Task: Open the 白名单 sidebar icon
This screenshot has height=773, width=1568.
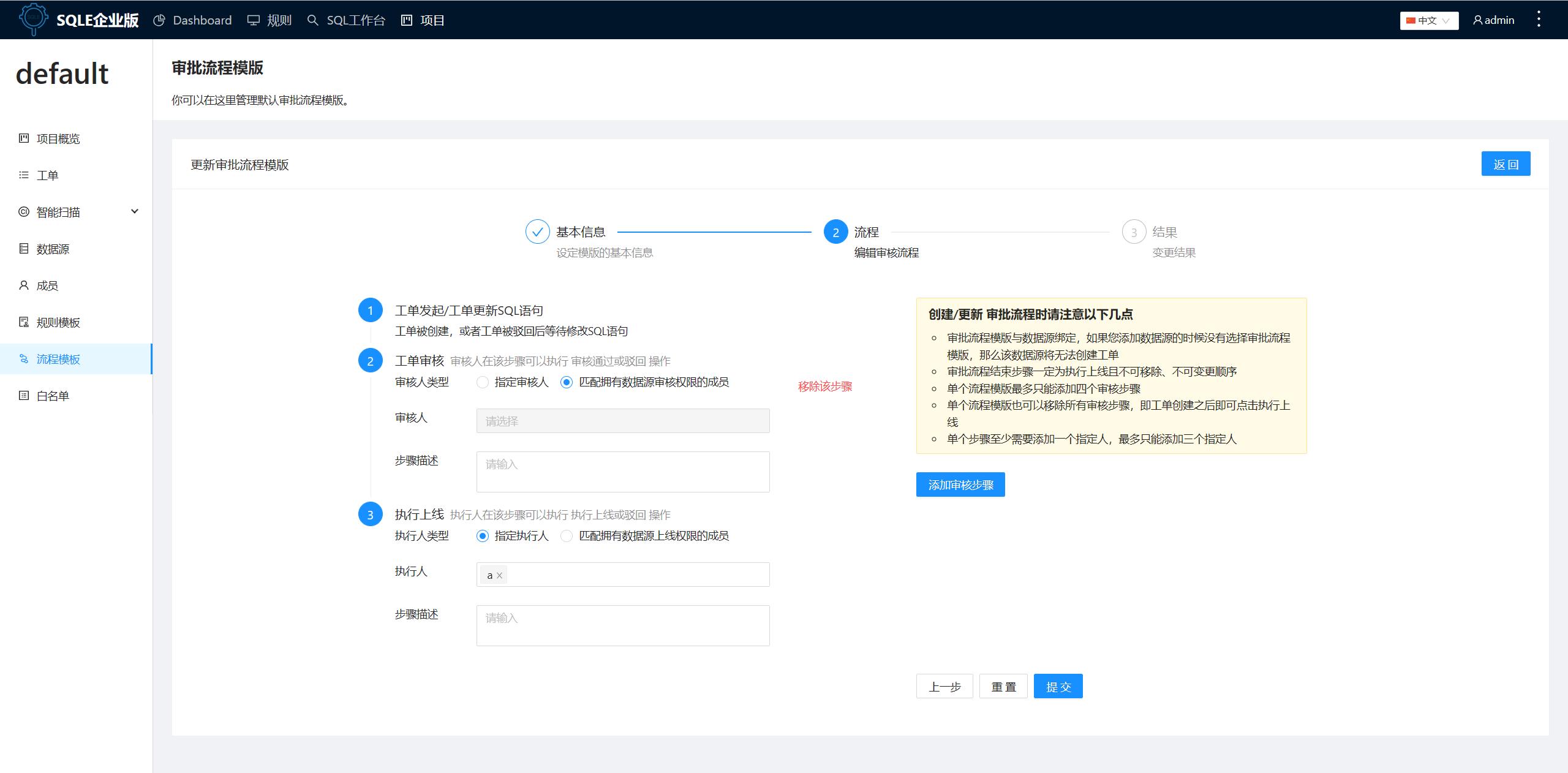Action: coord(23,396)
